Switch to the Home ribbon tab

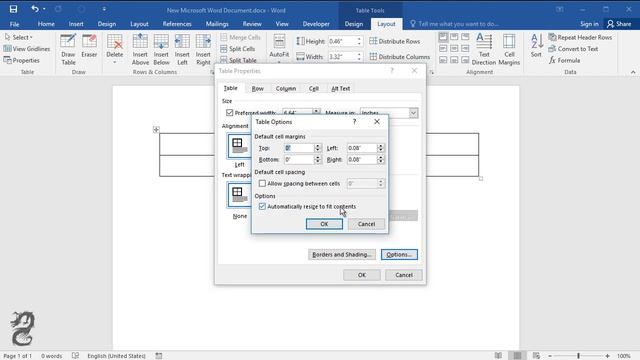click(46, 24)
